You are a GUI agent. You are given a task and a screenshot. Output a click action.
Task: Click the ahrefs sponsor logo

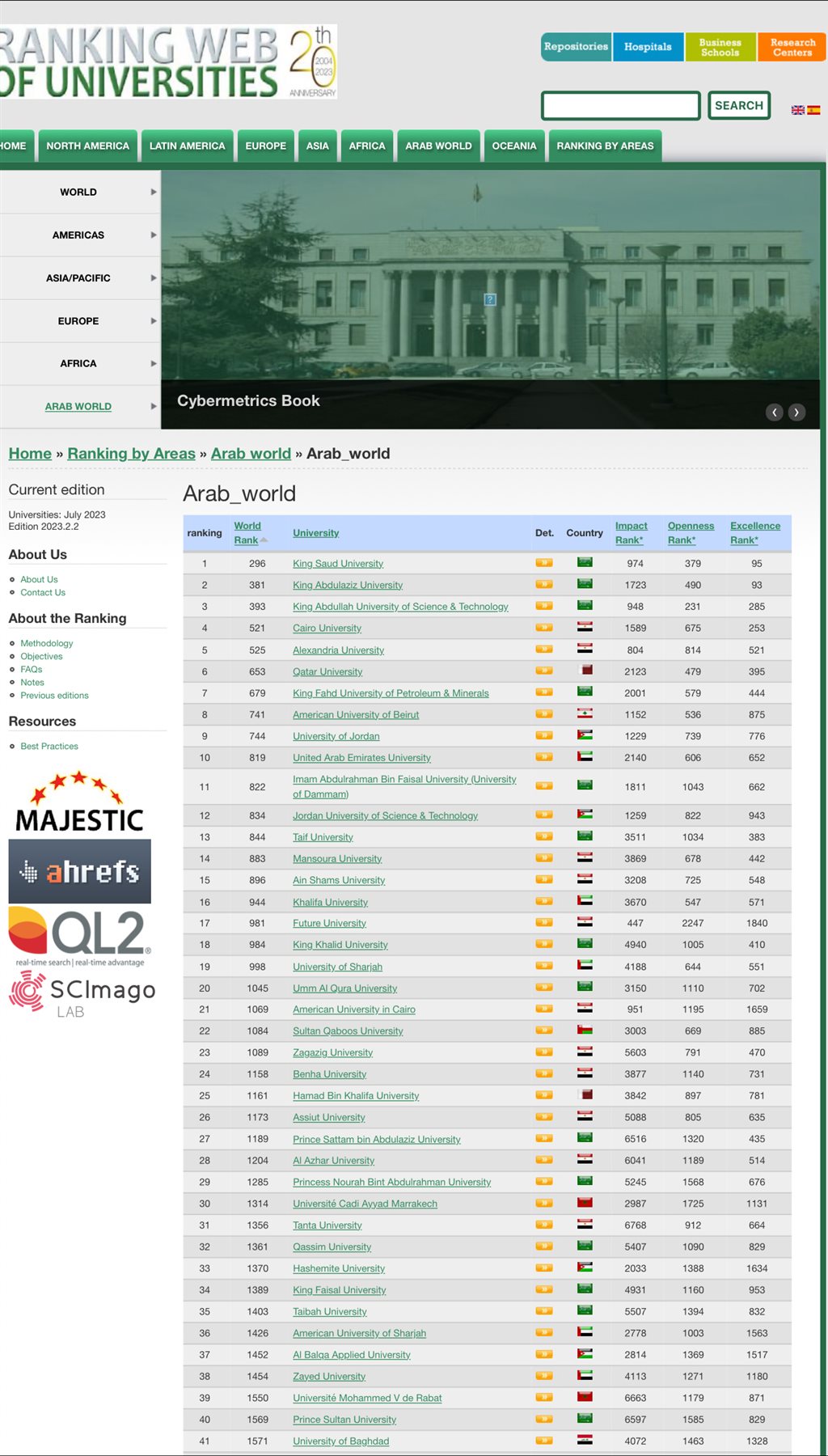point(79,871)
